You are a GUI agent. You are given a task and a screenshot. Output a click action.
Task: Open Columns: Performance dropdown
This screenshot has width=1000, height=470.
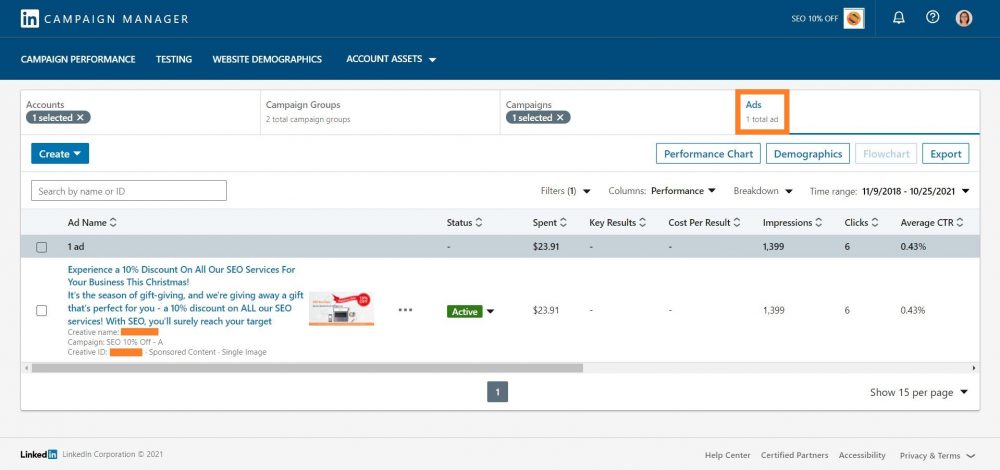click(x=662, y=191)
